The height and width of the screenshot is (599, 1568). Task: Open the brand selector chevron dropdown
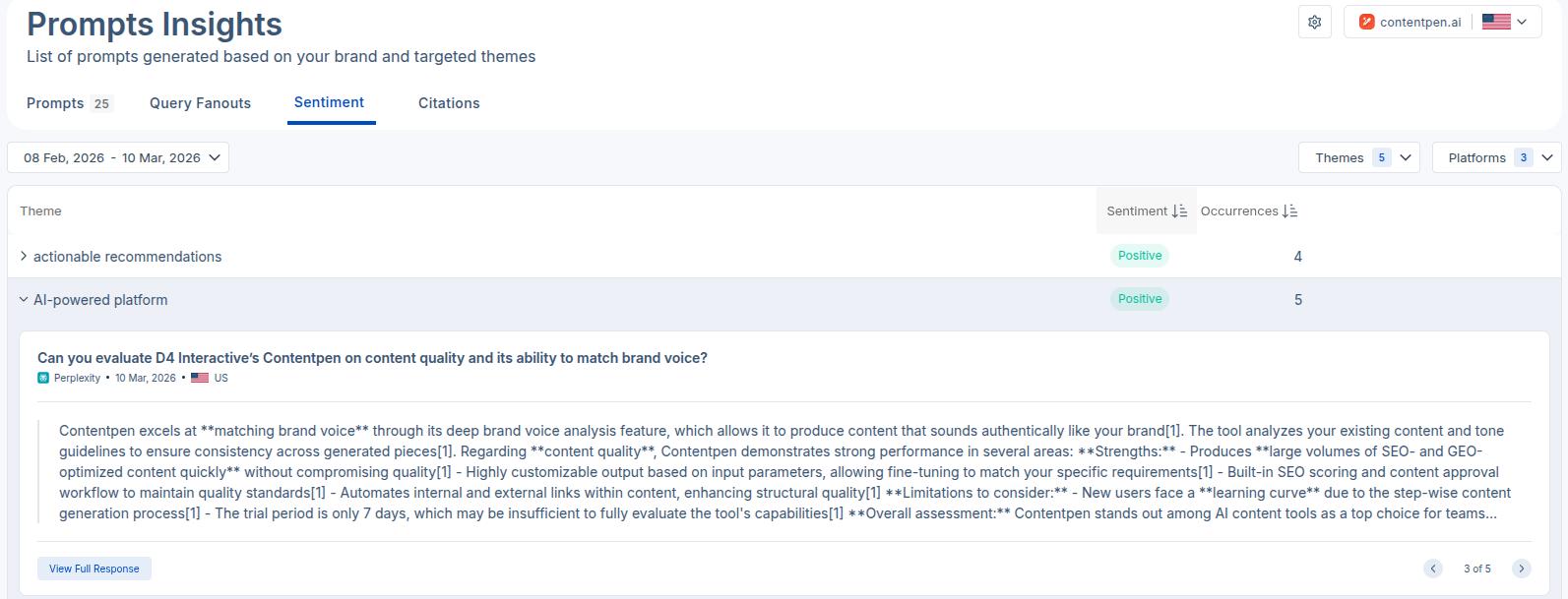tap(1522, 22)
